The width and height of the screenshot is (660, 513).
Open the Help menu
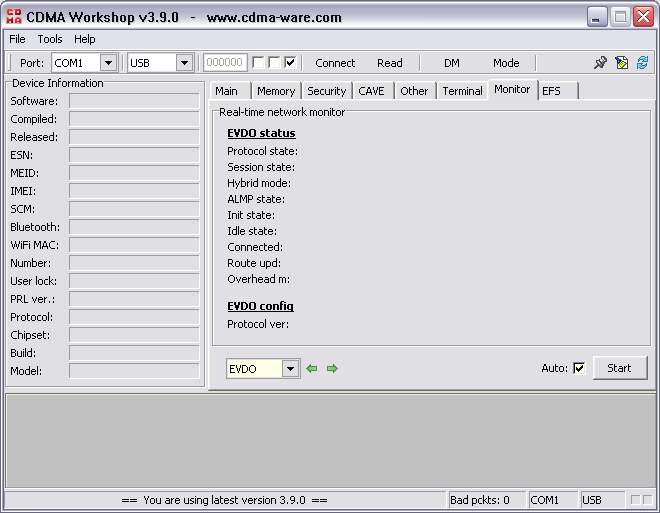85,39
